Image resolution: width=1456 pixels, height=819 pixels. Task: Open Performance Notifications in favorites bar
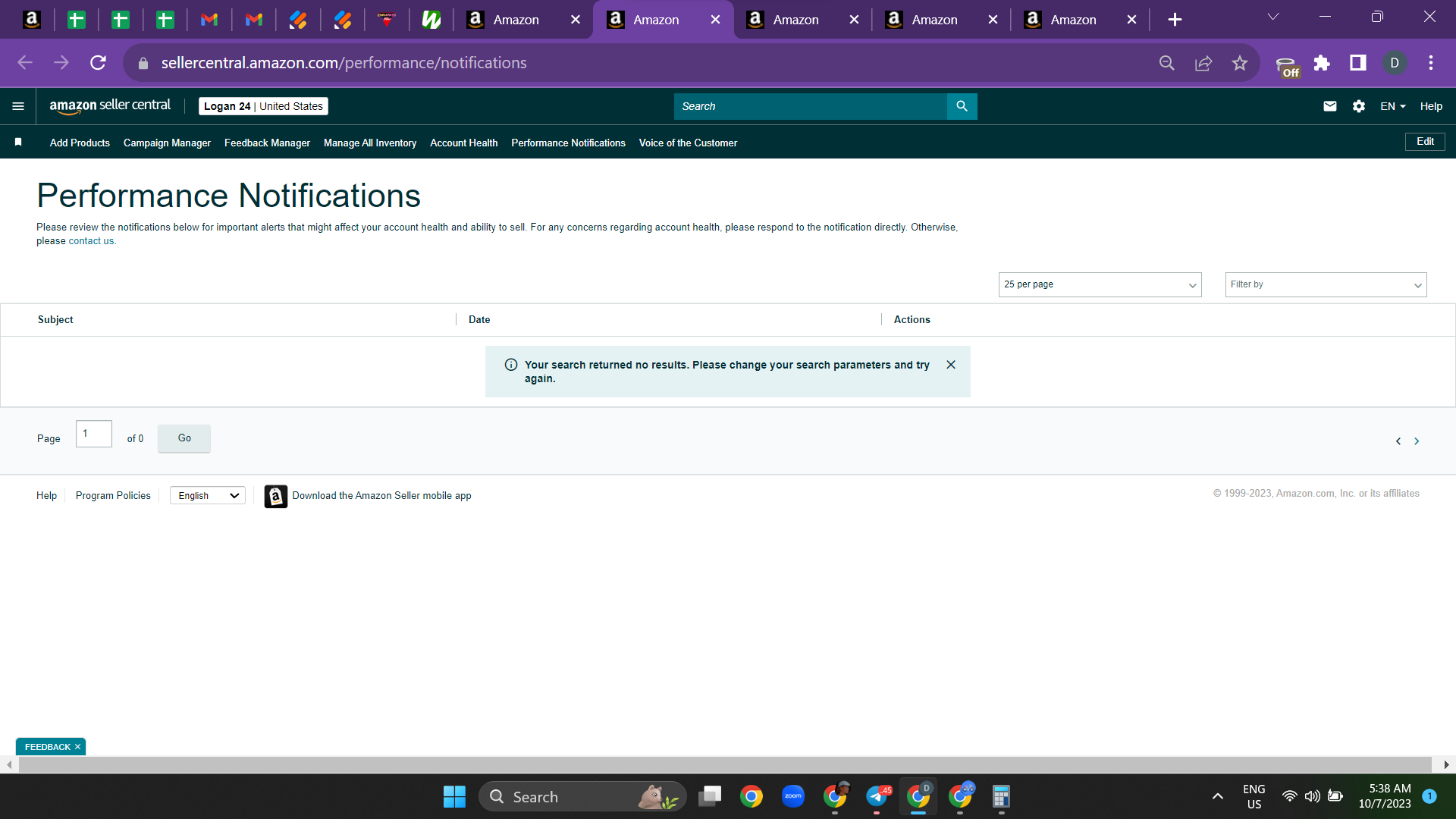(x=568, y=143)
